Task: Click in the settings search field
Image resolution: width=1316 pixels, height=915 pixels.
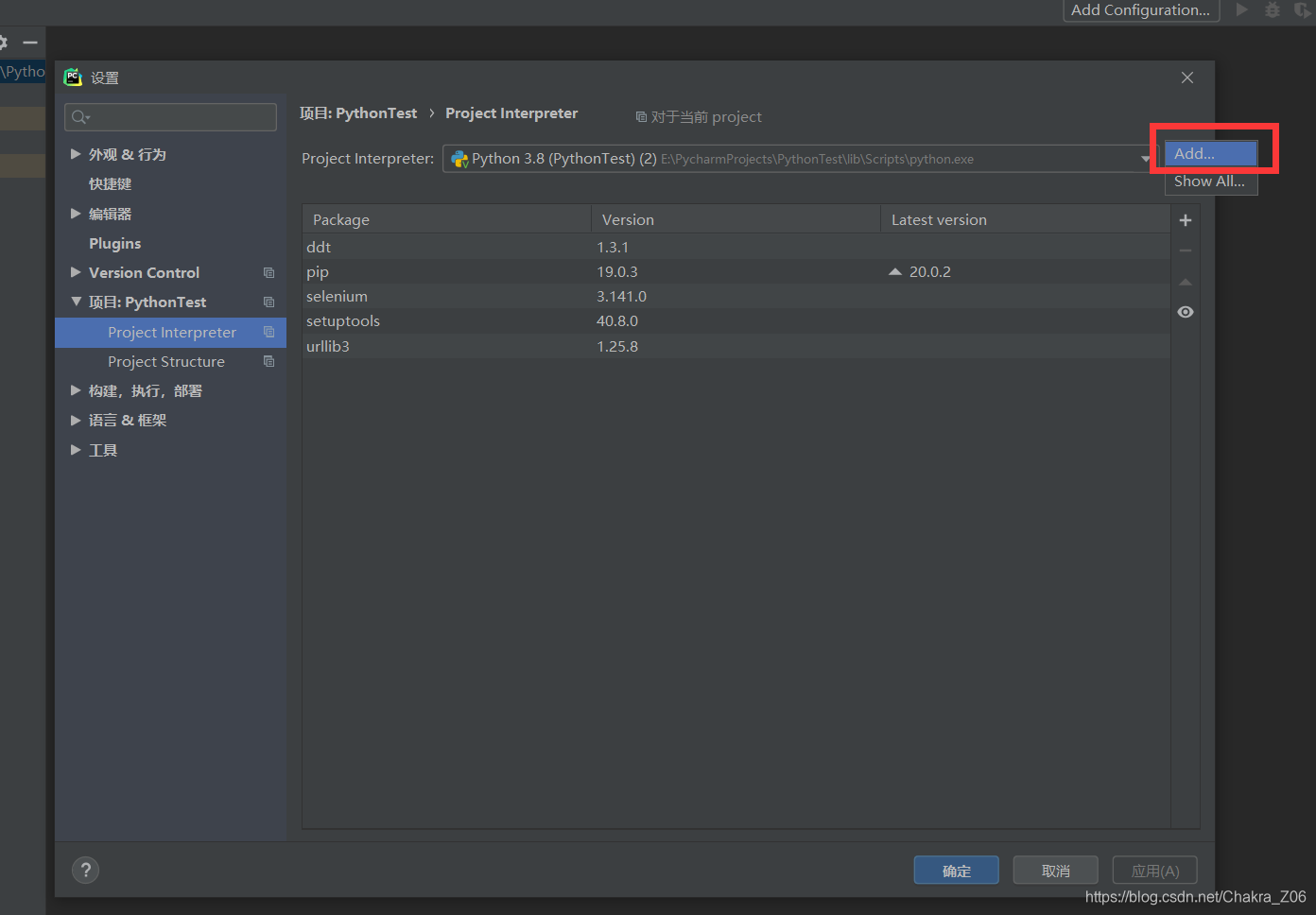Action: [170, 117]
